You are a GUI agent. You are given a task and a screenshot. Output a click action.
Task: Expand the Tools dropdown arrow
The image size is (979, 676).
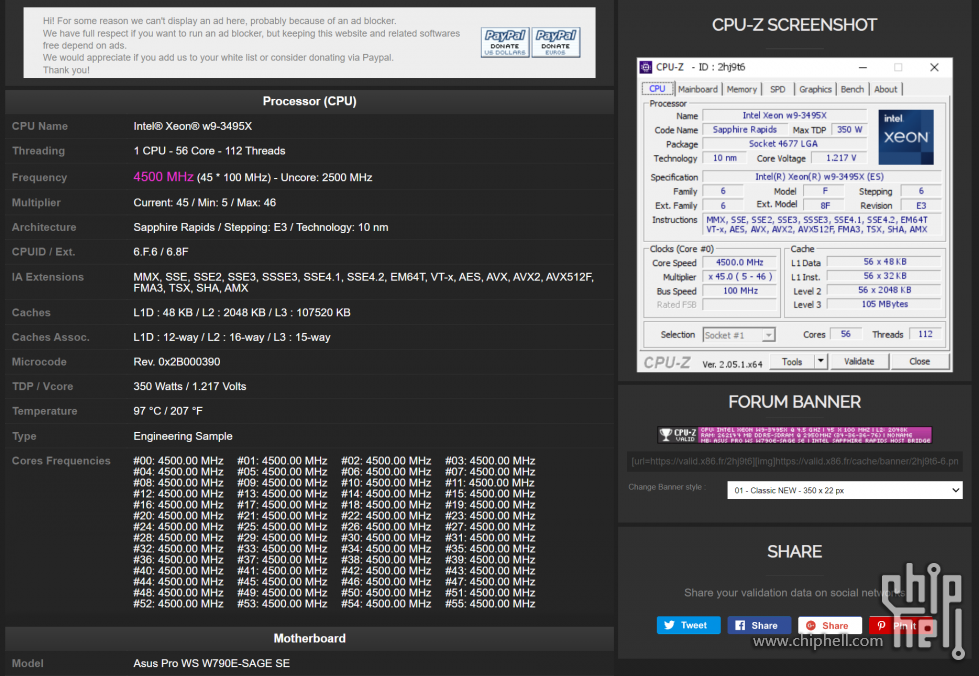pos(821,361)
